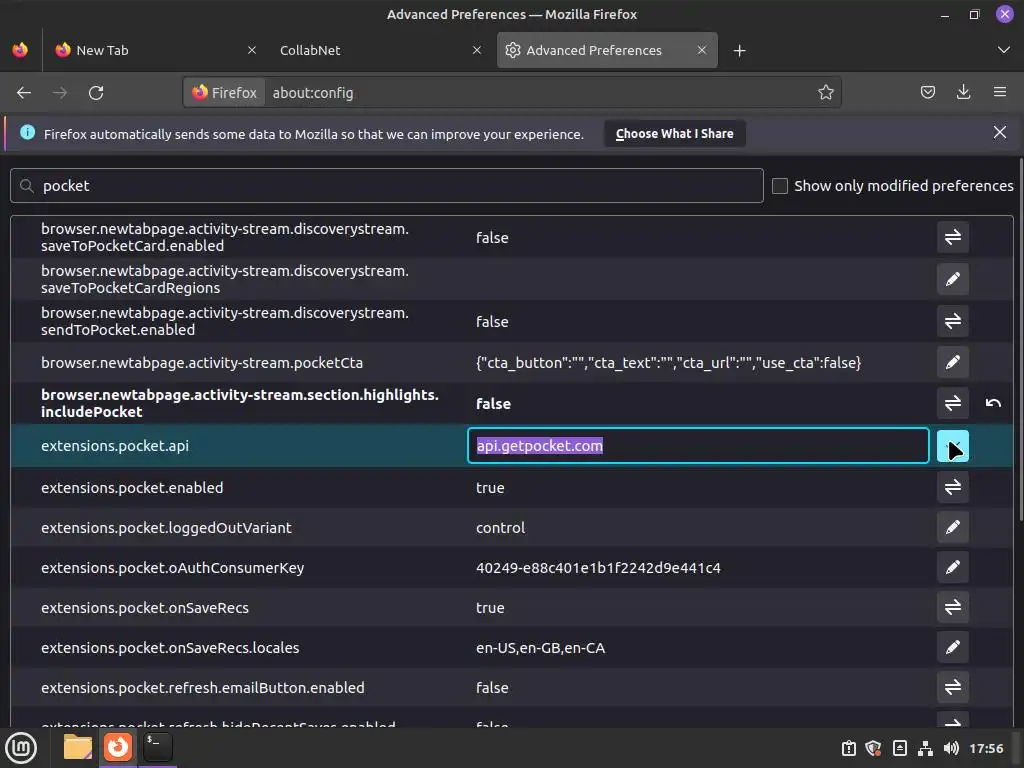Select the oAuthConsumerKey value text
Image resolution: width=1024 pixels, height=768 pixels.
click(598, 568)
